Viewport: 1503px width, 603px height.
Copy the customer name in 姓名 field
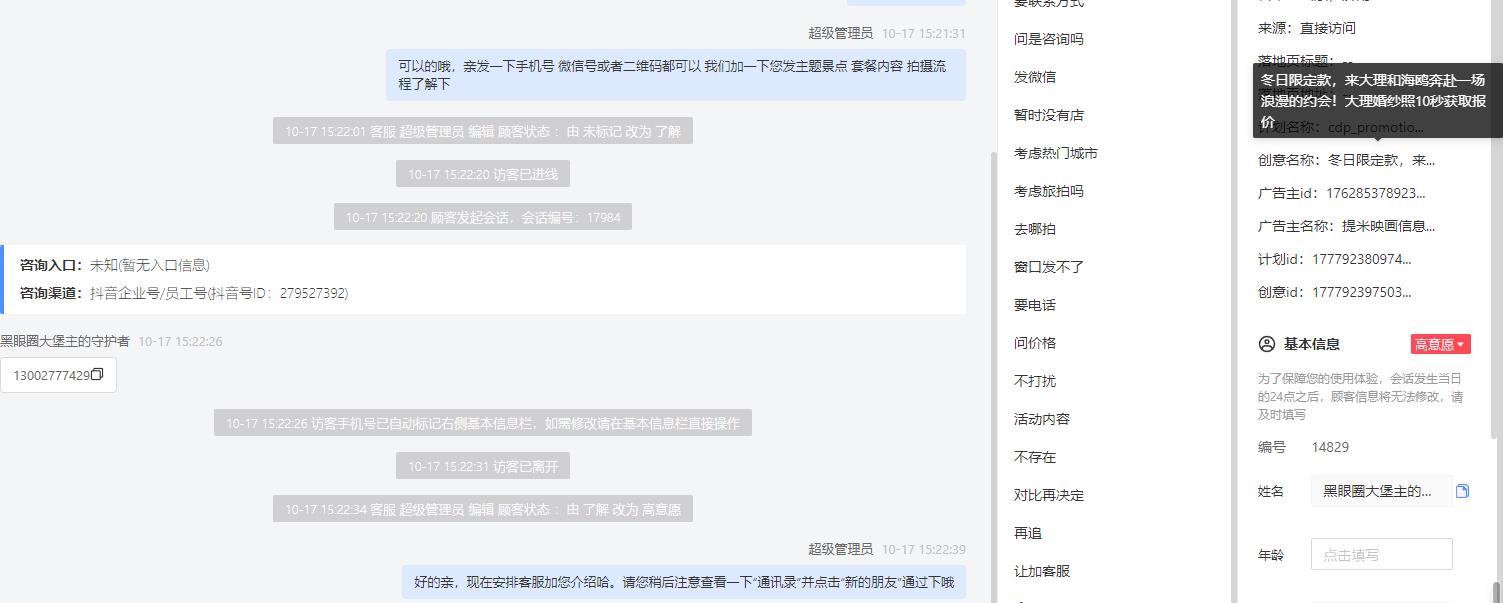(1462, 491)
